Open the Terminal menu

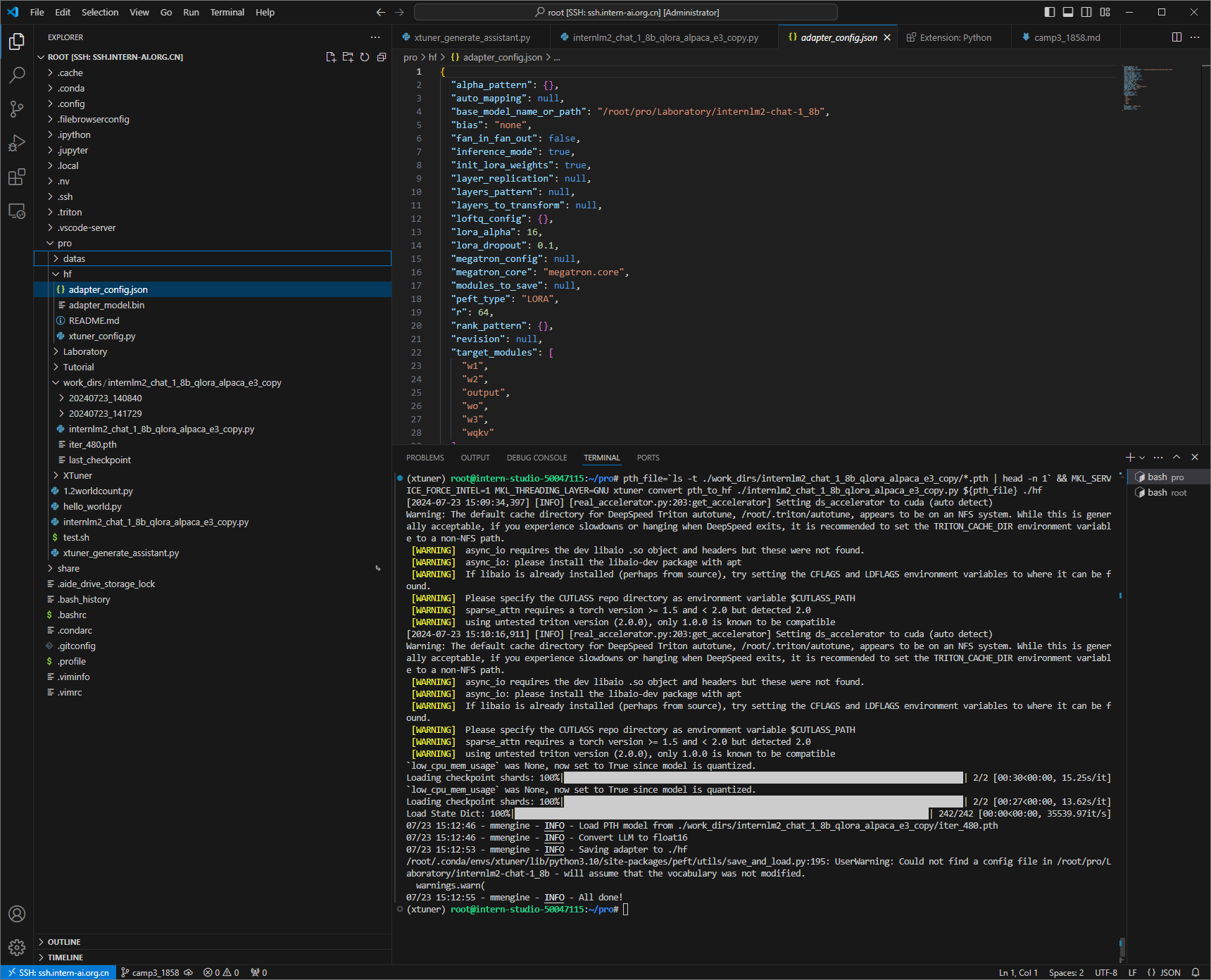[x=227, y=12]
